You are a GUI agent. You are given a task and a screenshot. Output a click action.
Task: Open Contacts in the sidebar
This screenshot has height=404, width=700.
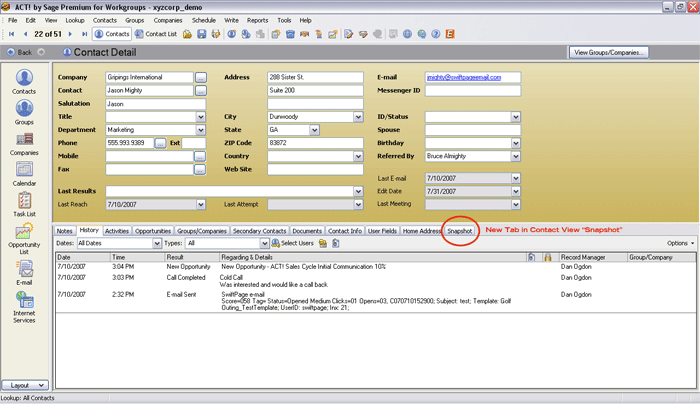[x=24, y=82]
